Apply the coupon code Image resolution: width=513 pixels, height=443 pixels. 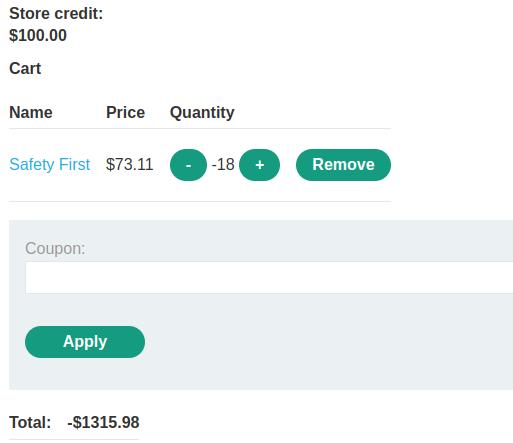pos(85,342)
